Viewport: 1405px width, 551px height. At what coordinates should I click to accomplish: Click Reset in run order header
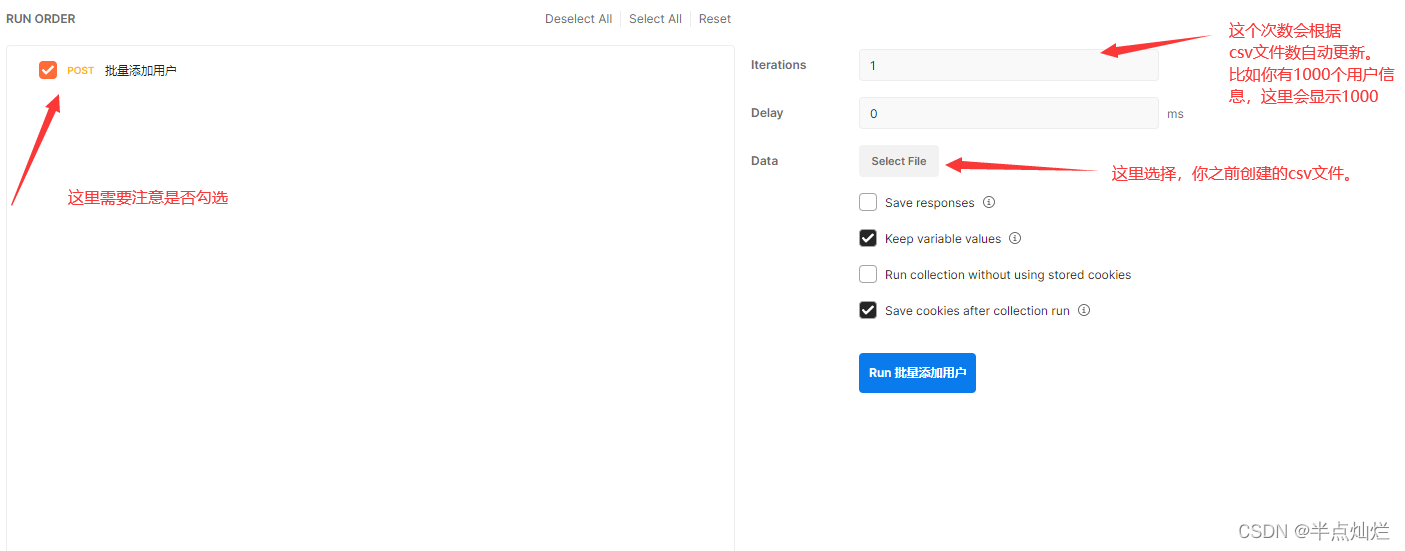click(715, 19)
